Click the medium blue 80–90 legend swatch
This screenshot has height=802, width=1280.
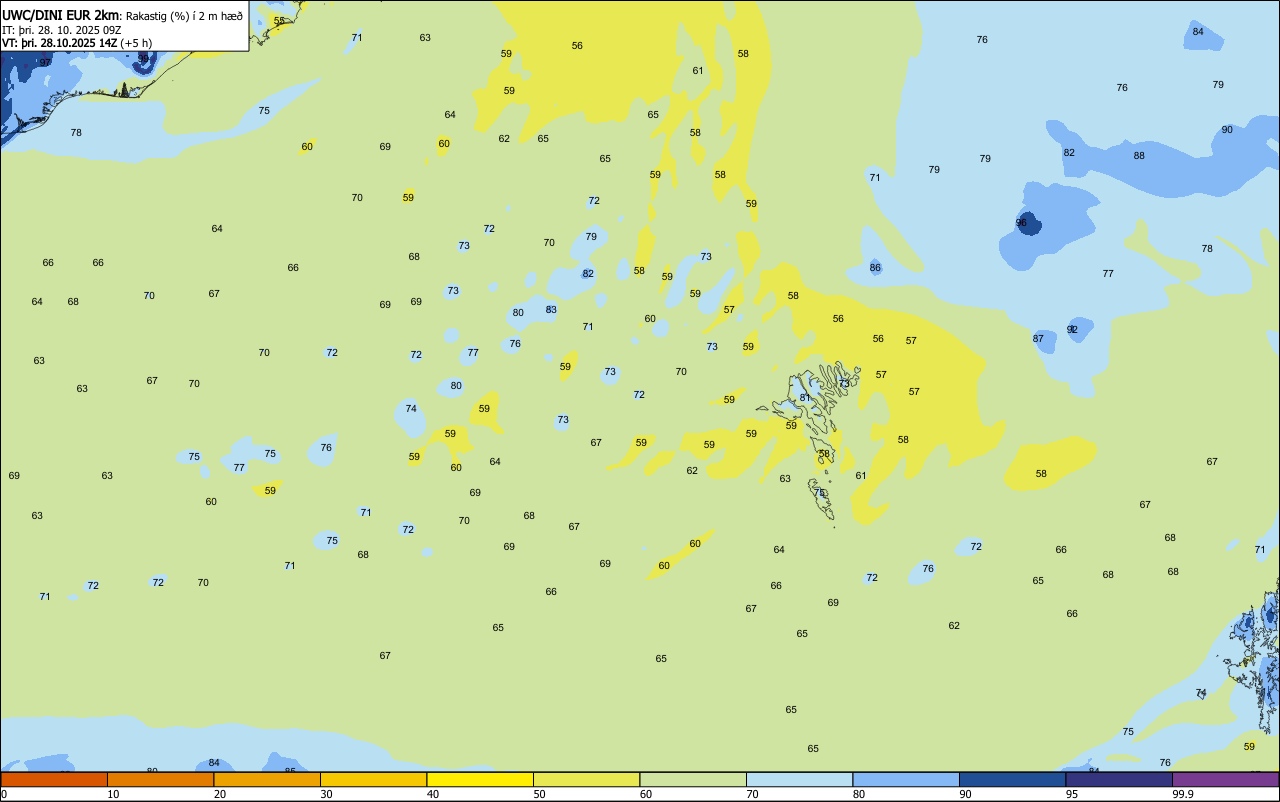click(906, 779)
